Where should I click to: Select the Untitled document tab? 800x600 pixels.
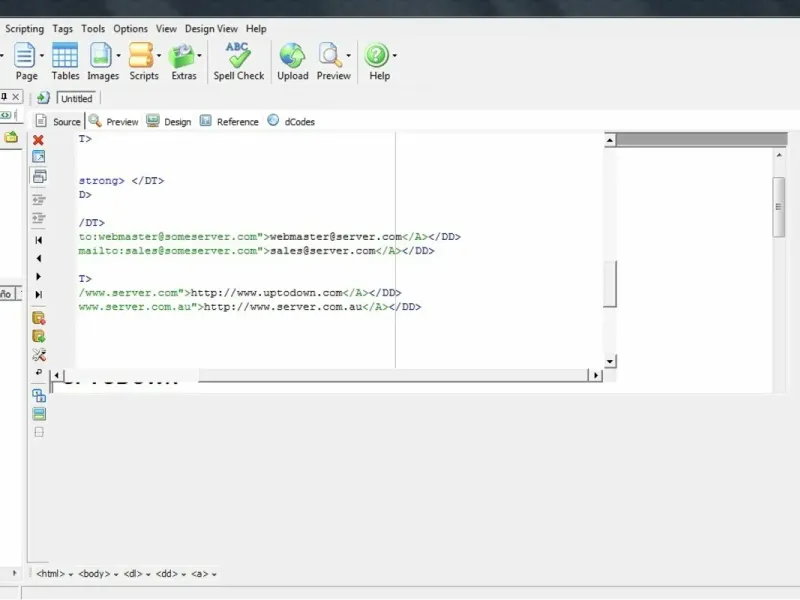77,98
